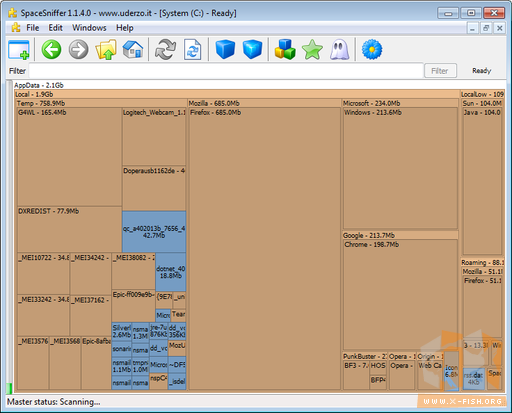512x413 pixels.
Task: Select the G4WL - 165.4Mb block
Action: [69, 157]
